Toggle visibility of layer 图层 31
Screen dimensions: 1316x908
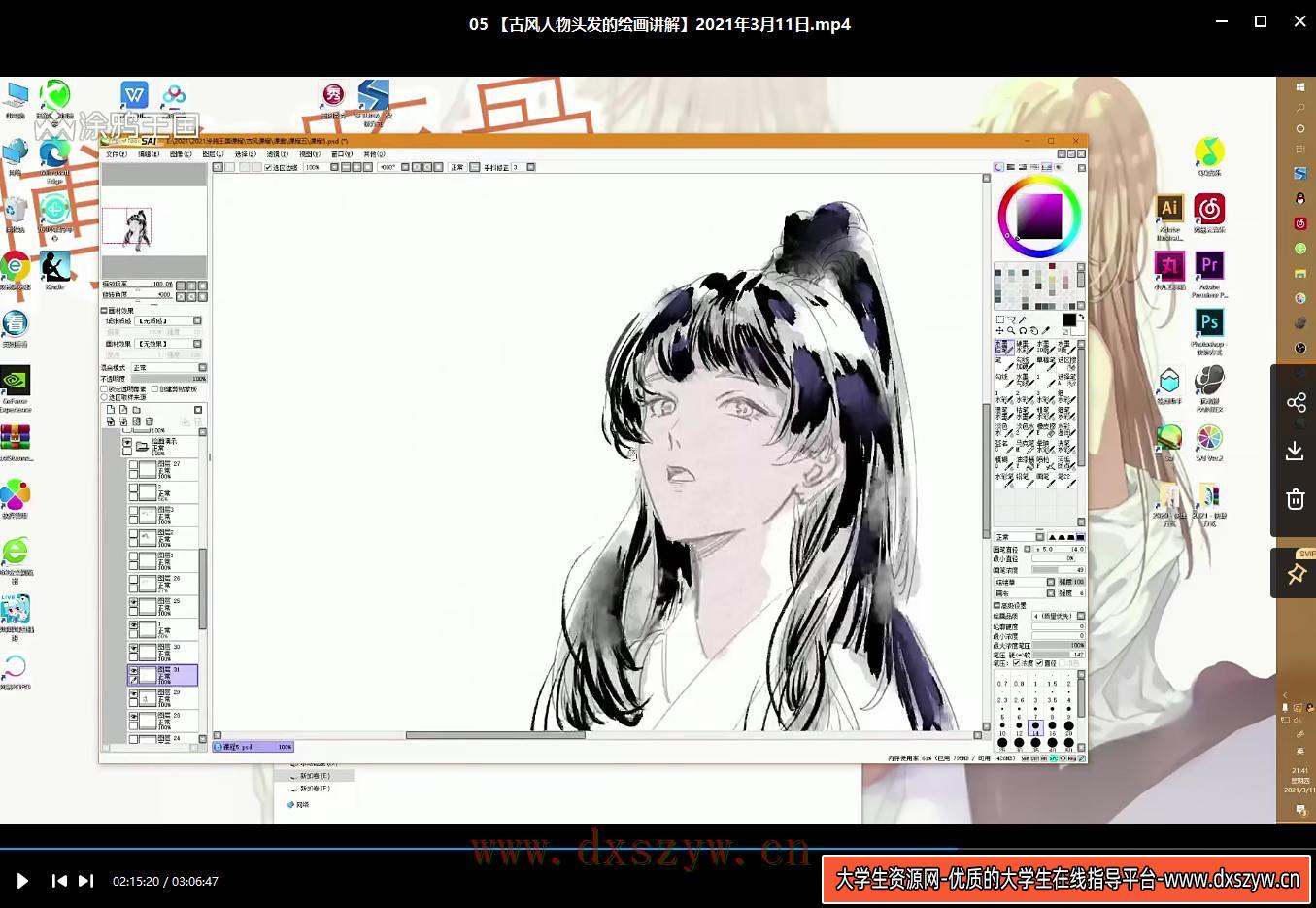(x=133, y=670)
